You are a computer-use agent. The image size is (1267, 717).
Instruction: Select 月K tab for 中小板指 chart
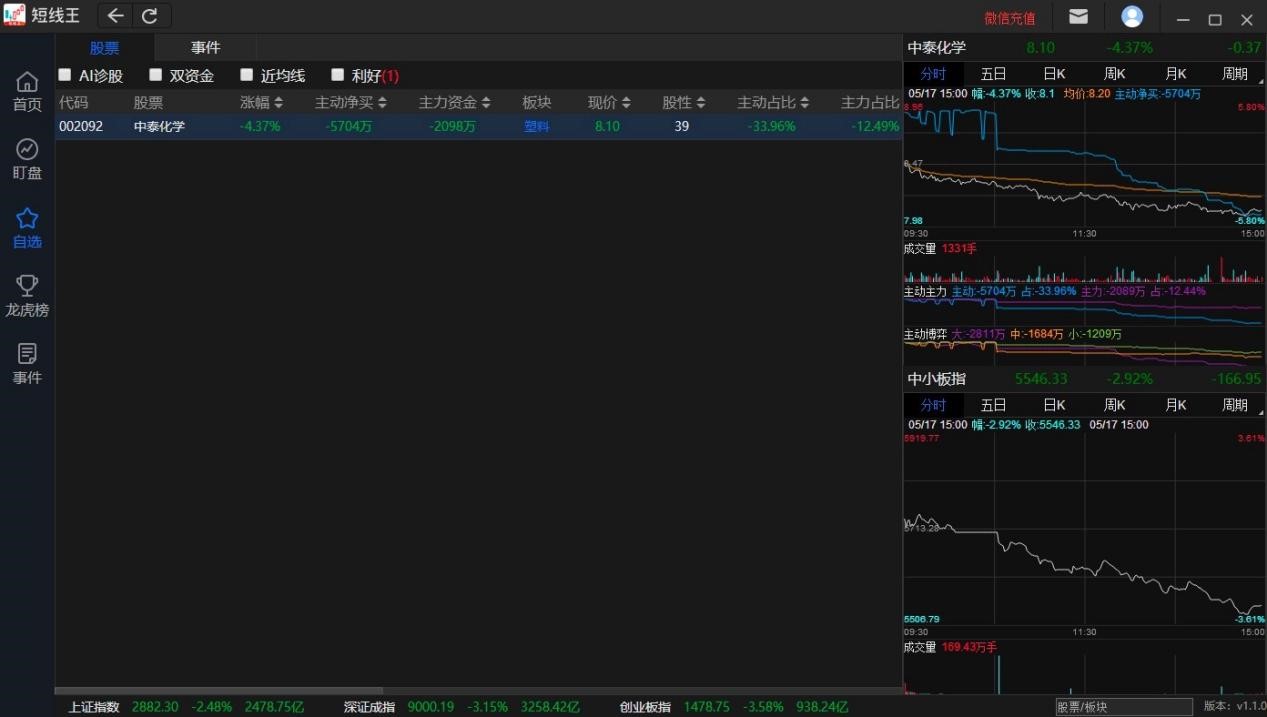click(x=1175, y=405)
